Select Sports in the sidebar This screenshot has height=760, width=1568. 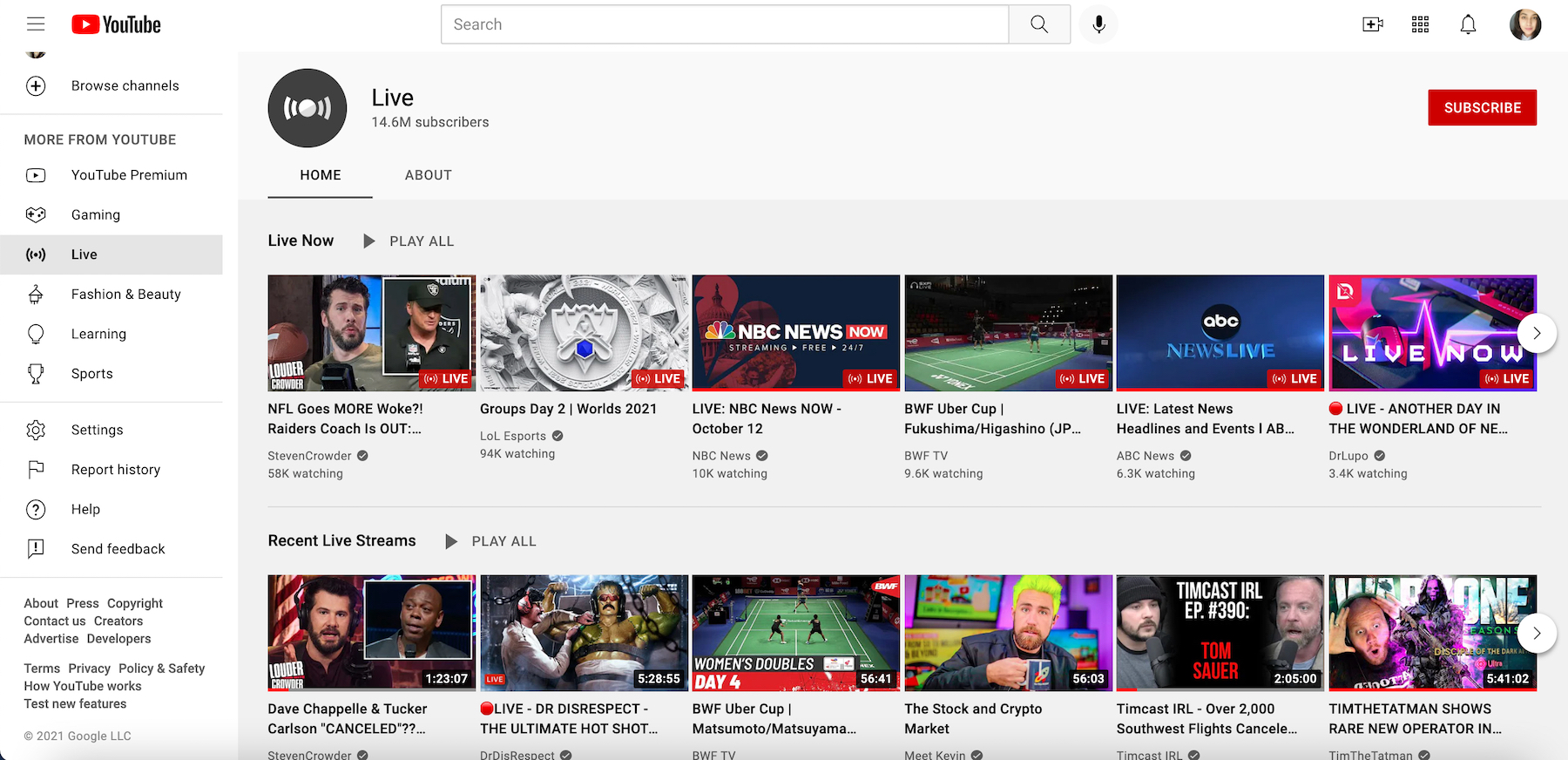(112, 374)
